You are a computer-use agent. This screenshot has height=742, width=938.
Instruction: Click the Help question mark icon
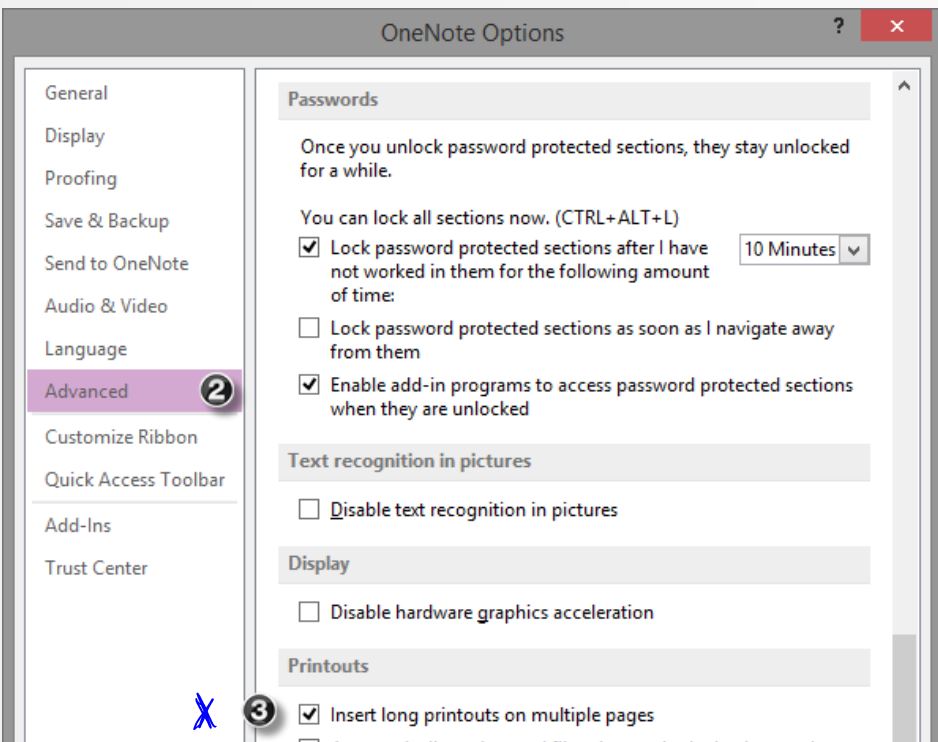pyautogui.click(x=839, y=26)
